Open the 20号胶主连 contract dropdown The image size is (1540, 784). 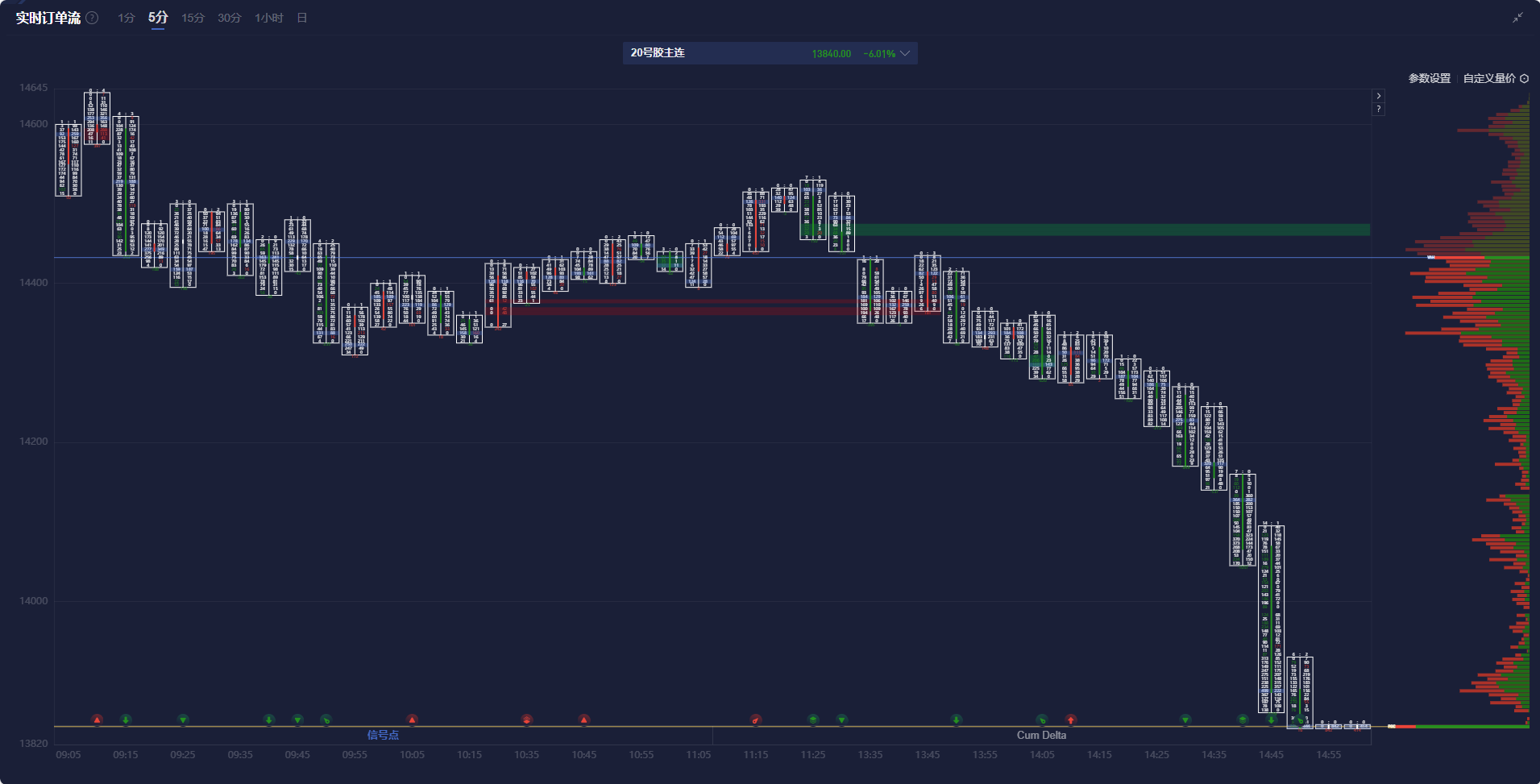(770, 53)
